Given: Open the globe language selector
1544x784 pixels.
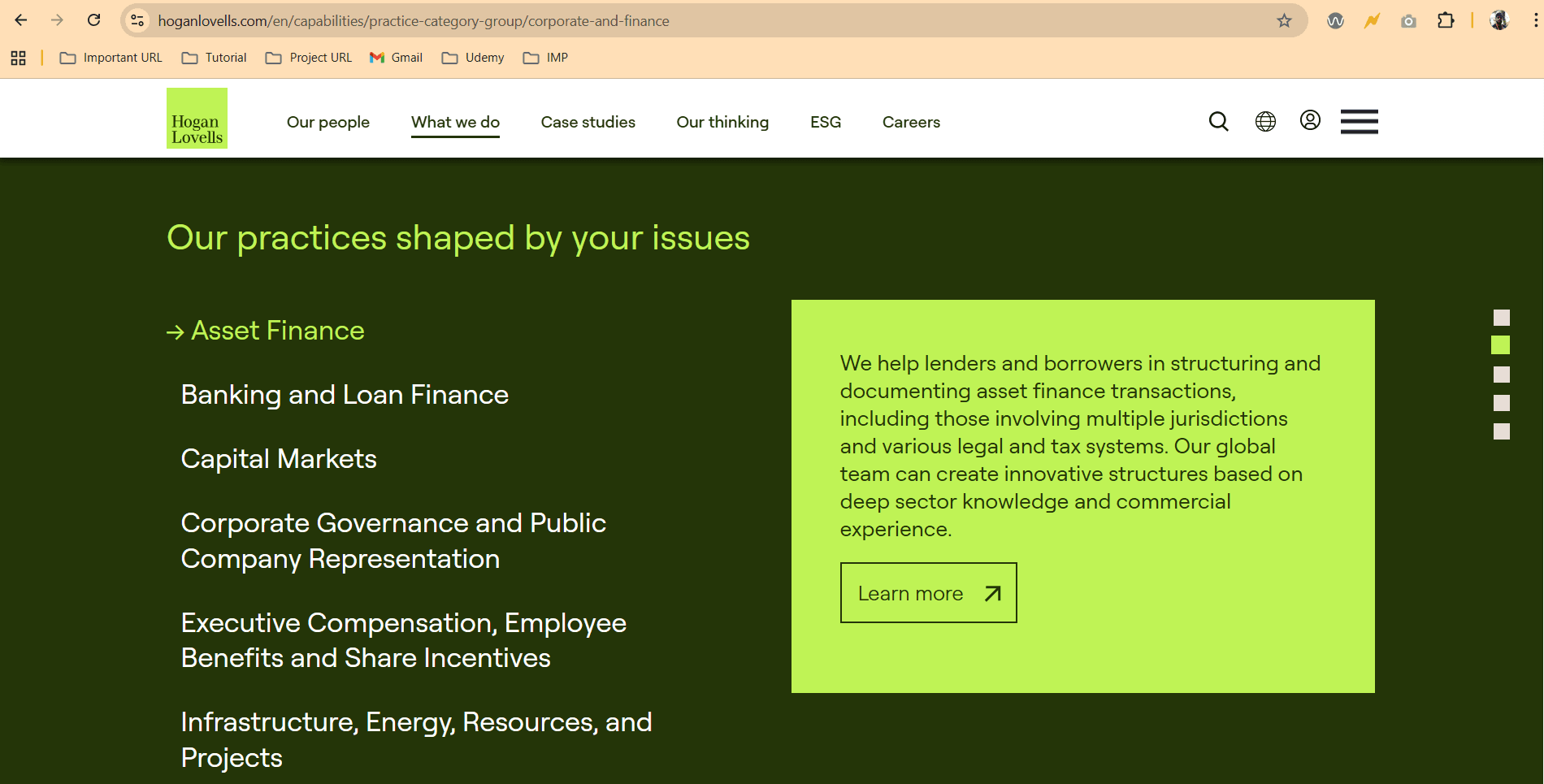Looking at the screenshot, I should pyautogui.click(x=1265, y=122).
